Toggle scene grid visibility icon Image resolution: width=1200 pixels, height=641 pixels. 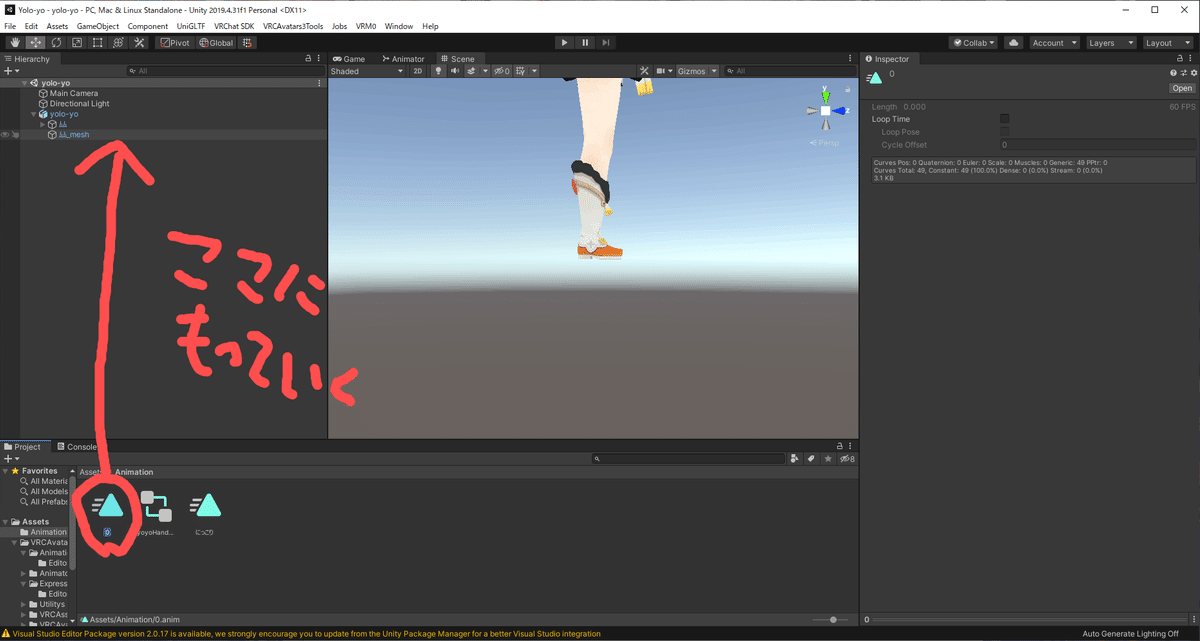coord(521,71)
